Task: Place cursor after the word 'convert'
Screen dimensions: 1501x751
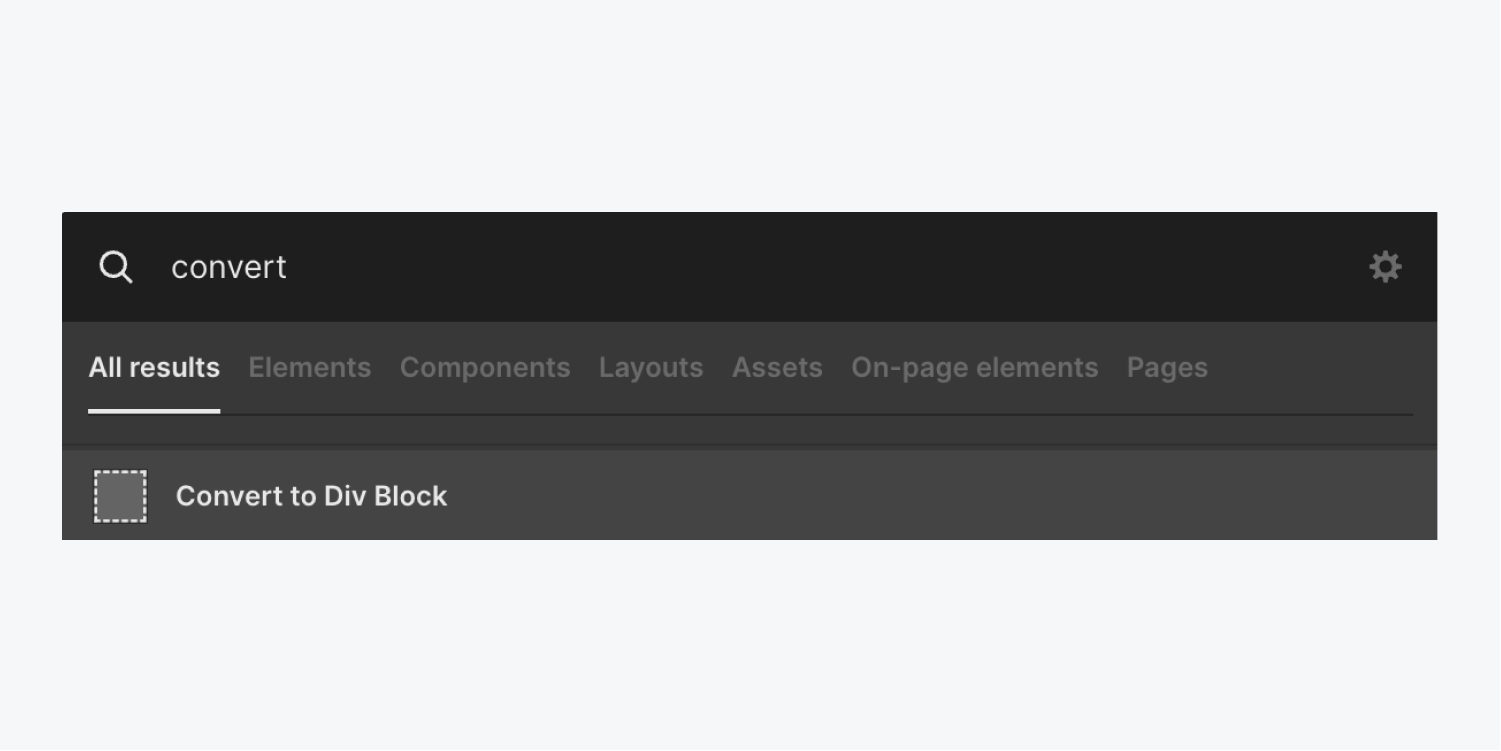Action: (x=289, y=267)
